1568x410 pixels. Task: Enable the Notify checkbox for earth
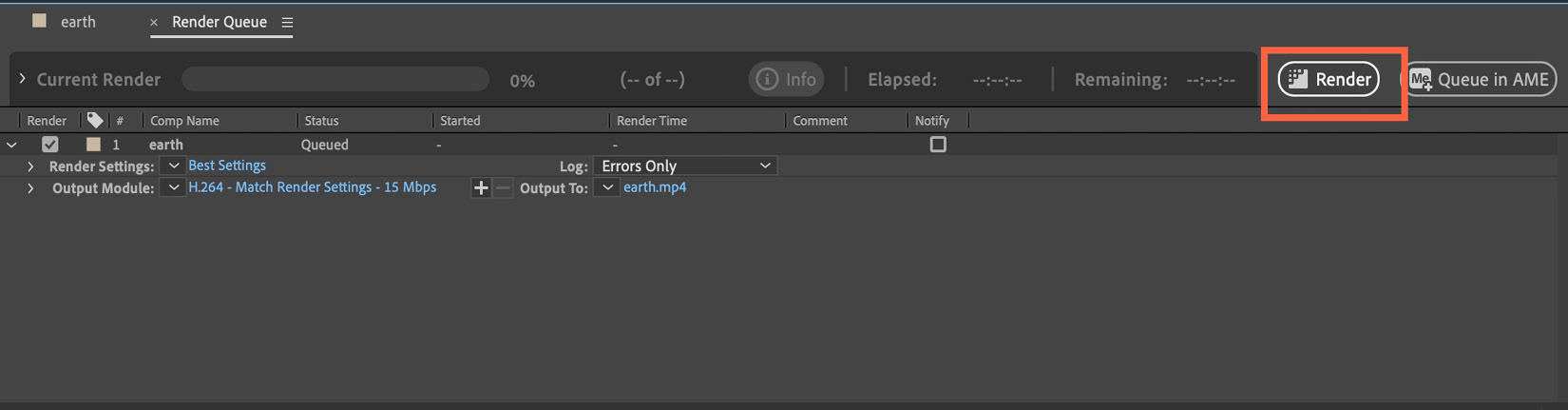(x=938, y=145)
